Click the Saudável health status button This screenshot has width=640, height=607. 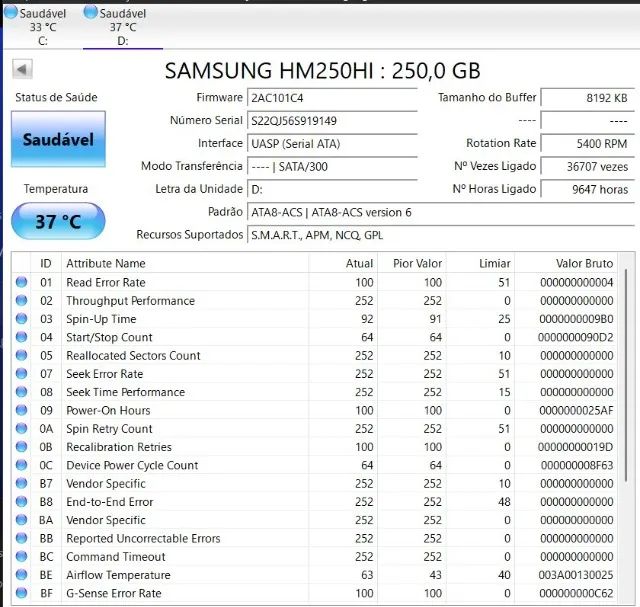pos(58,139)
